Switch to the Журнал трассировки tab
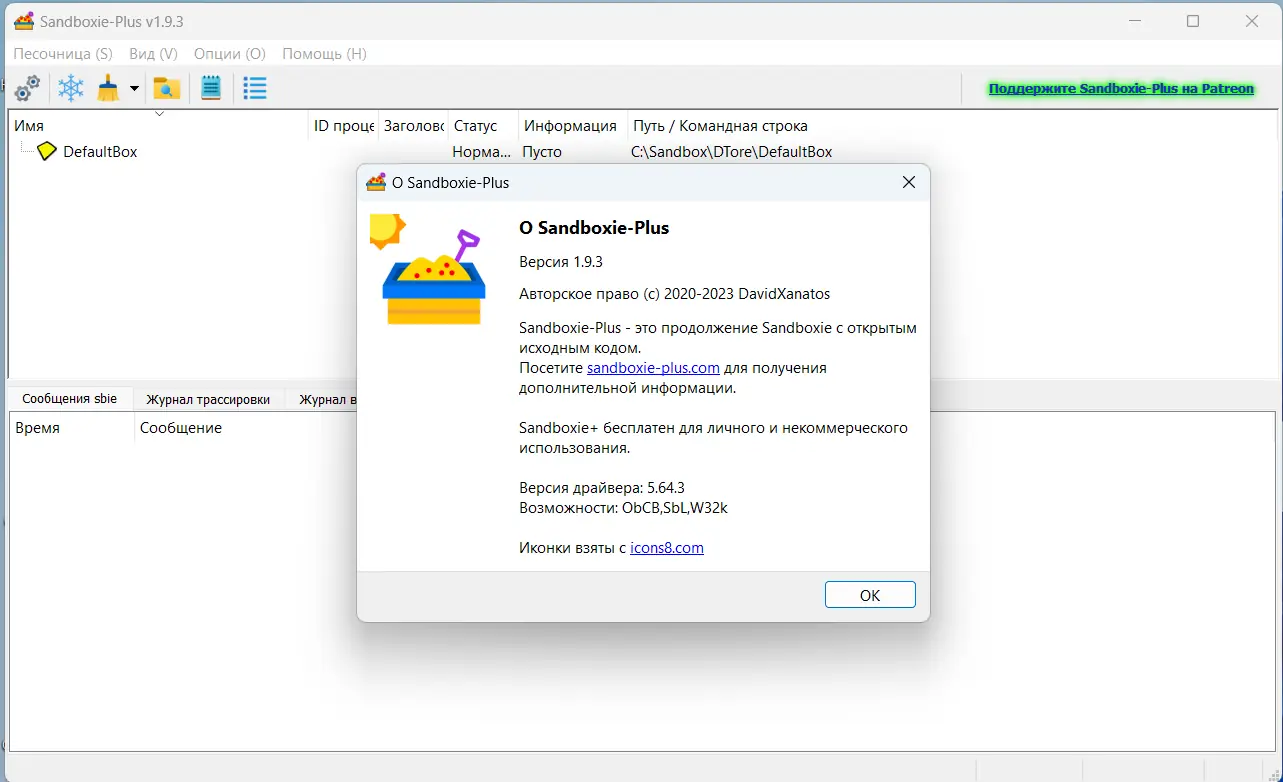 tap(208, 399)
